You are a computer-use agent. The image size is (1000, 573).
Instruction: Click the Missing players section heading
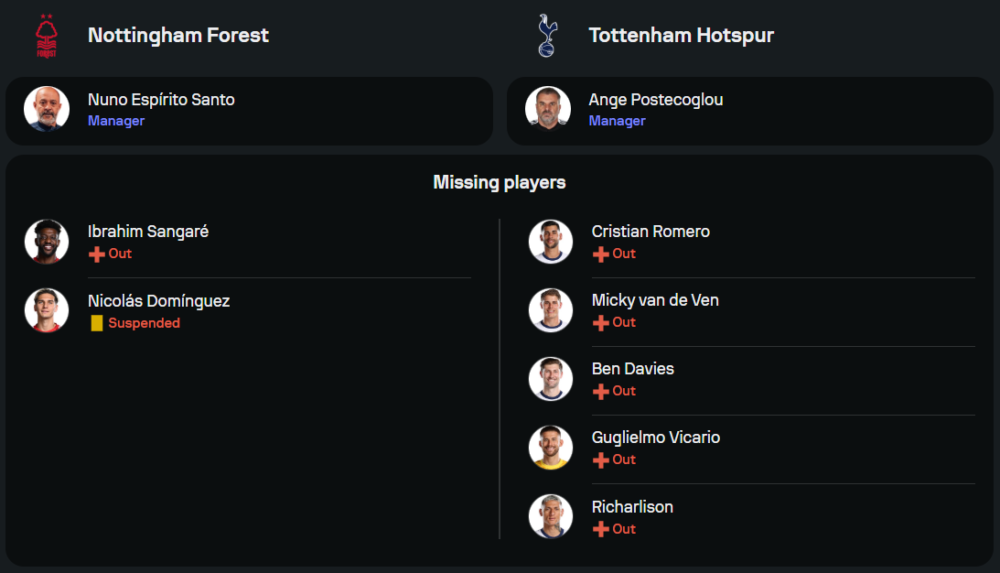click(x=499, y=182)
